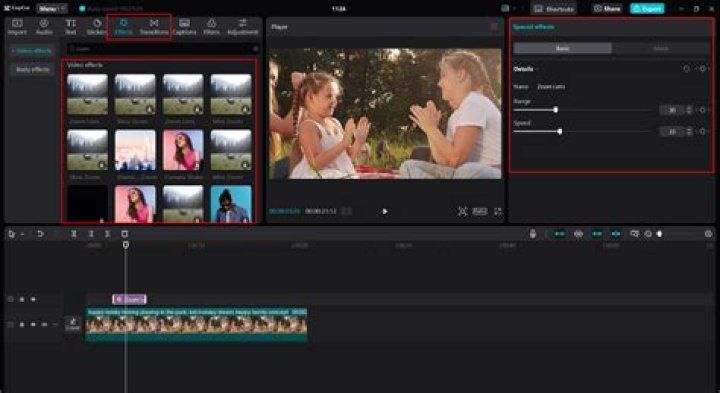Lock the main video track
The width and height of the screenshot is (720, 393).
(22, 325)
